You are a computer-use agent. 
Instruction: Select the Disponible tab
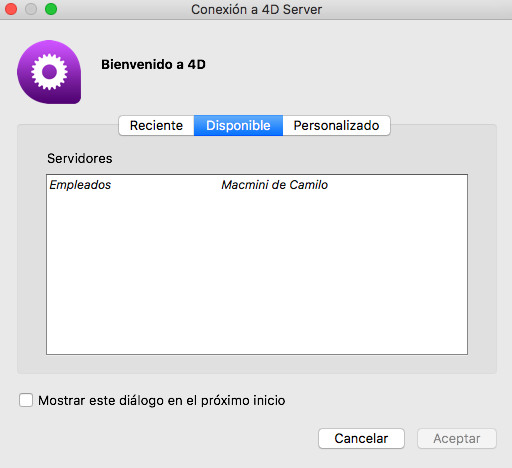coord(238,126)
